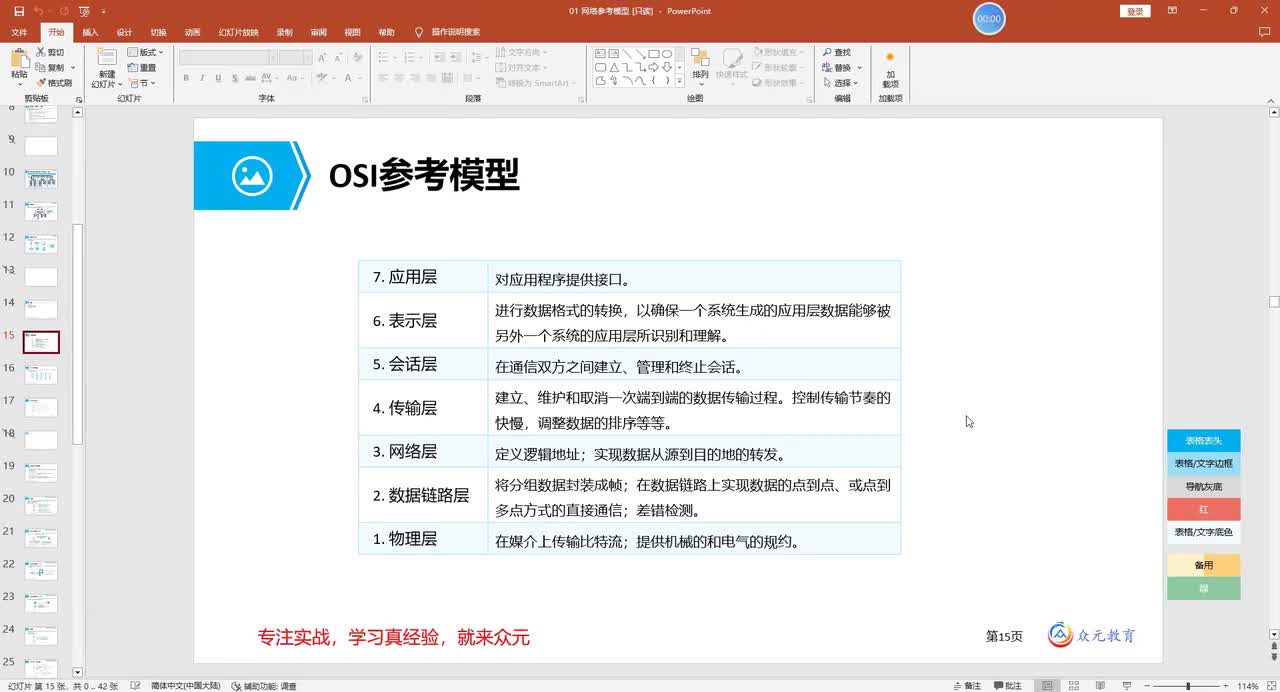The image size is (1280, 692).
Task: Click the 红 red color swatch
Action: pos(1203,509)
